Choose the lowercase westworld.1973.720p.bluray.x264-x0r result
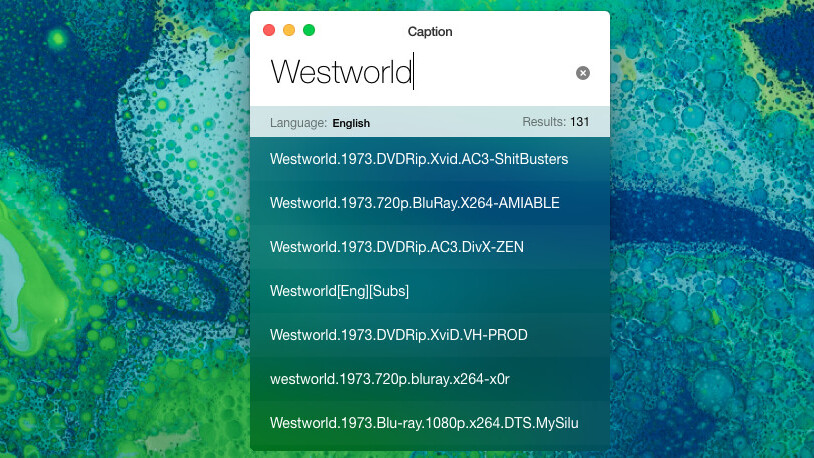 [391, 379]
